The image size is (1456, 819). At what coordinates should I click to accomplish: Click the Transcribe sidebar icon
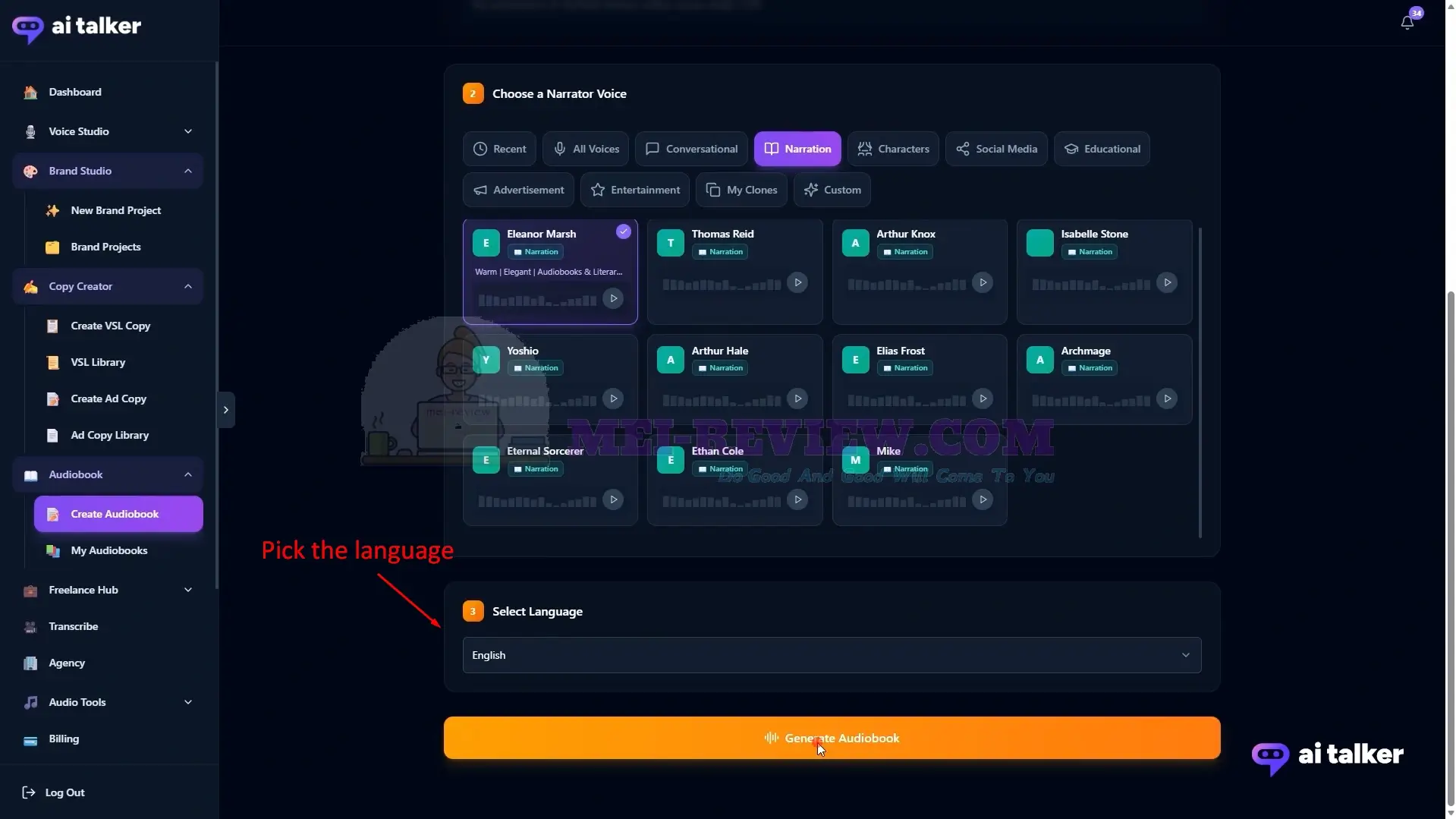point(30,627)
